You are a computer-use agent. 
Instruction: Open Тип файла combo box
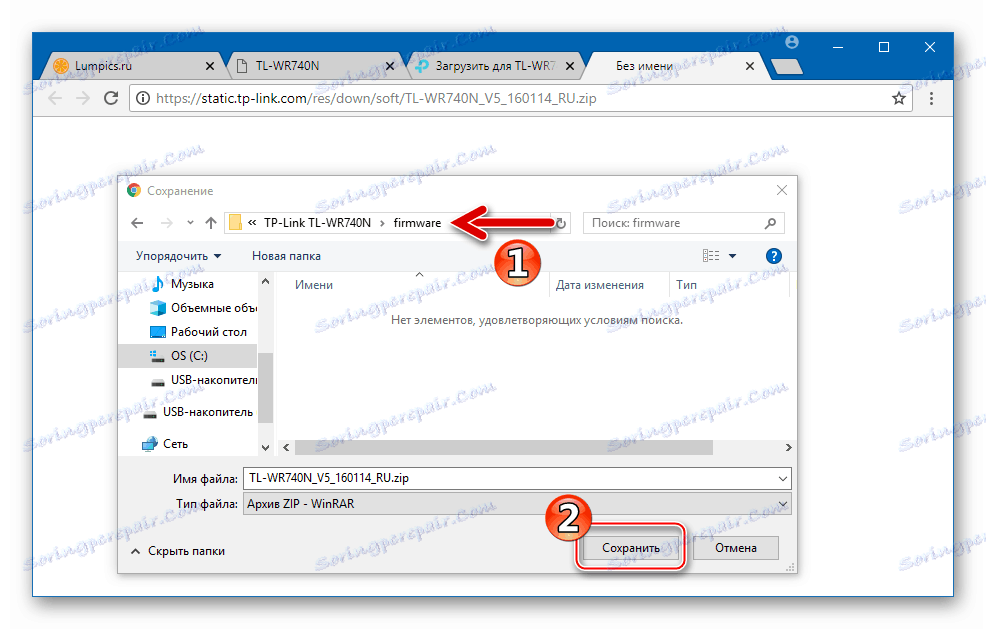[517, 504]
